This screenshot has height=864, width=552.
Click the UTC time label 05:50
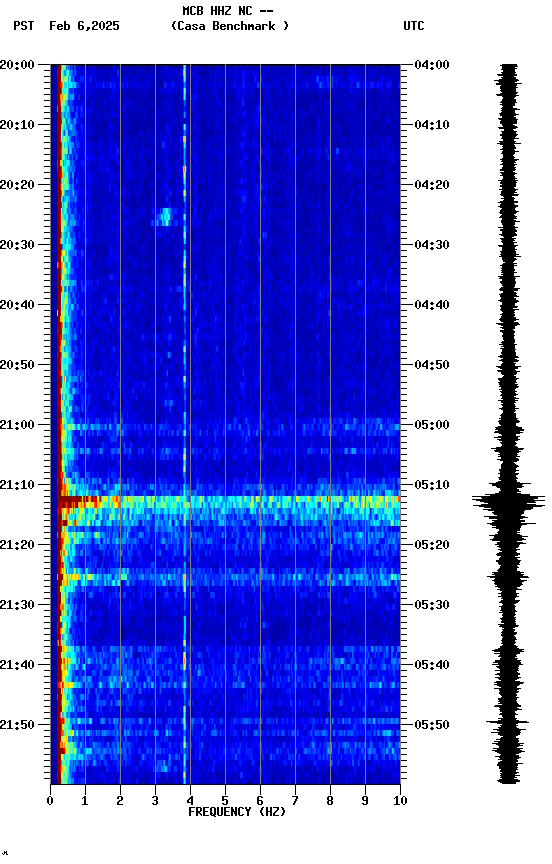tap(432, 725)
